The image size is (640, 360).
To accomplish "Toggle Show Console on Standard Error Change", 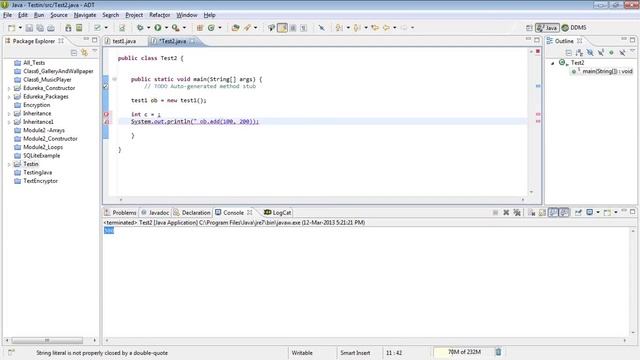I will (x=564, y=213).
